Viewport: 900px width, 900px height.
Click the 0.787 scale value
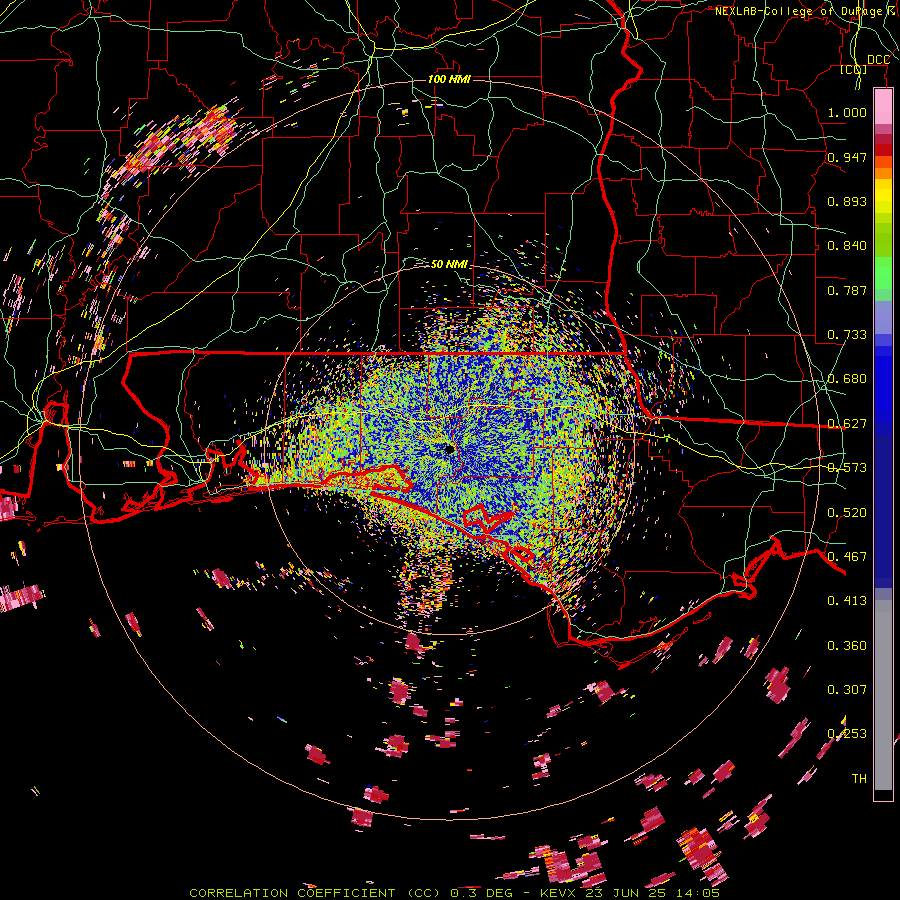click(x=847, y=290)
